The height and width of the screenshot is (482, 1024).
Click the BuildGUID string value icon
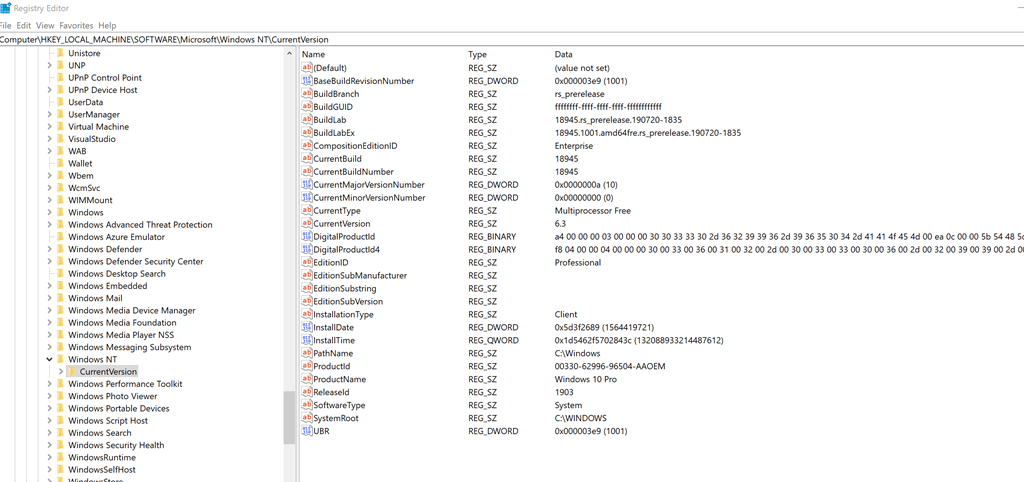(x=307, y=107)
